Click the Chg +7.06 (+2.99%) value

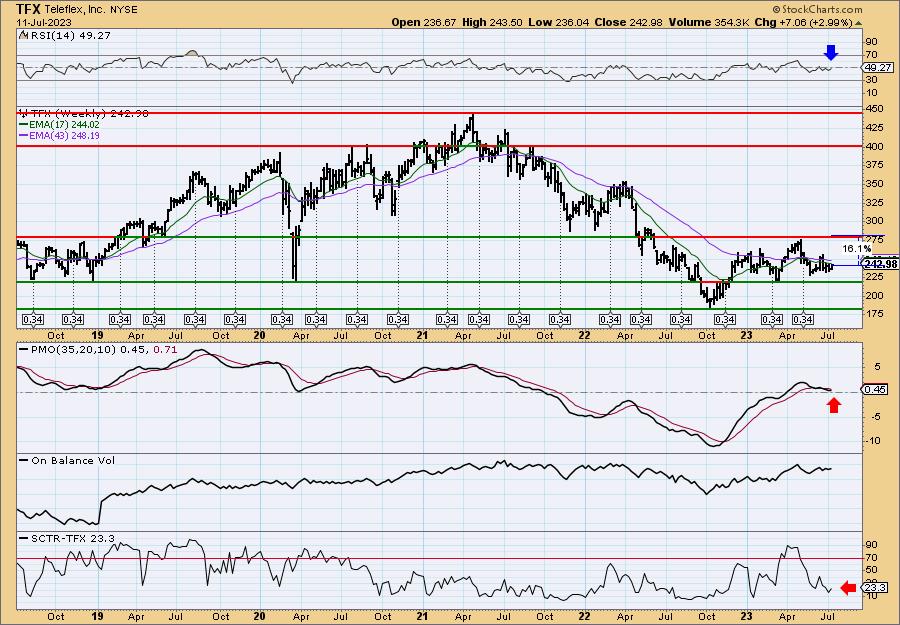point(802,22)
